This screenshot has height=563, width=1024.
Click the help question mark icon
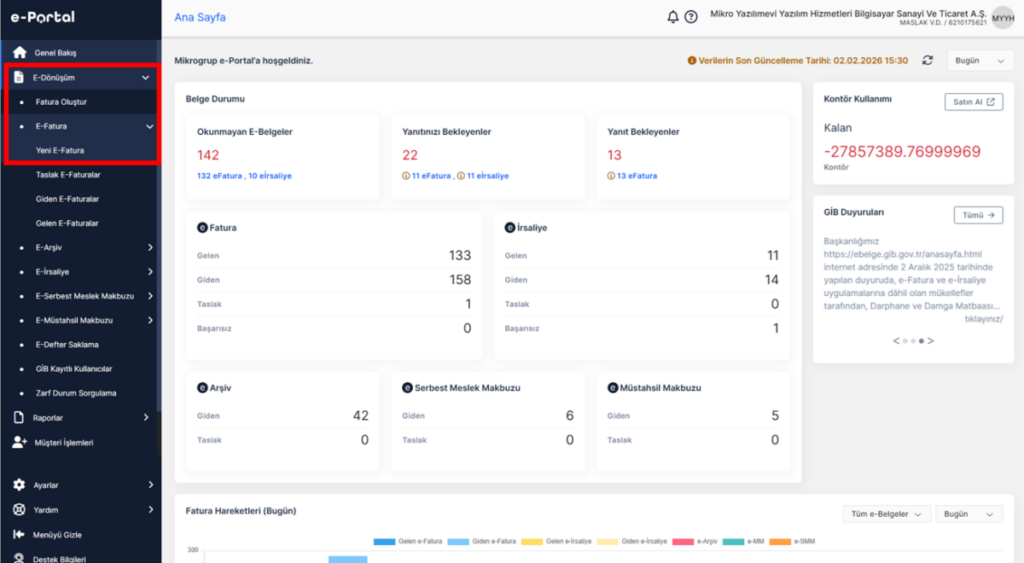click(691, 17)
